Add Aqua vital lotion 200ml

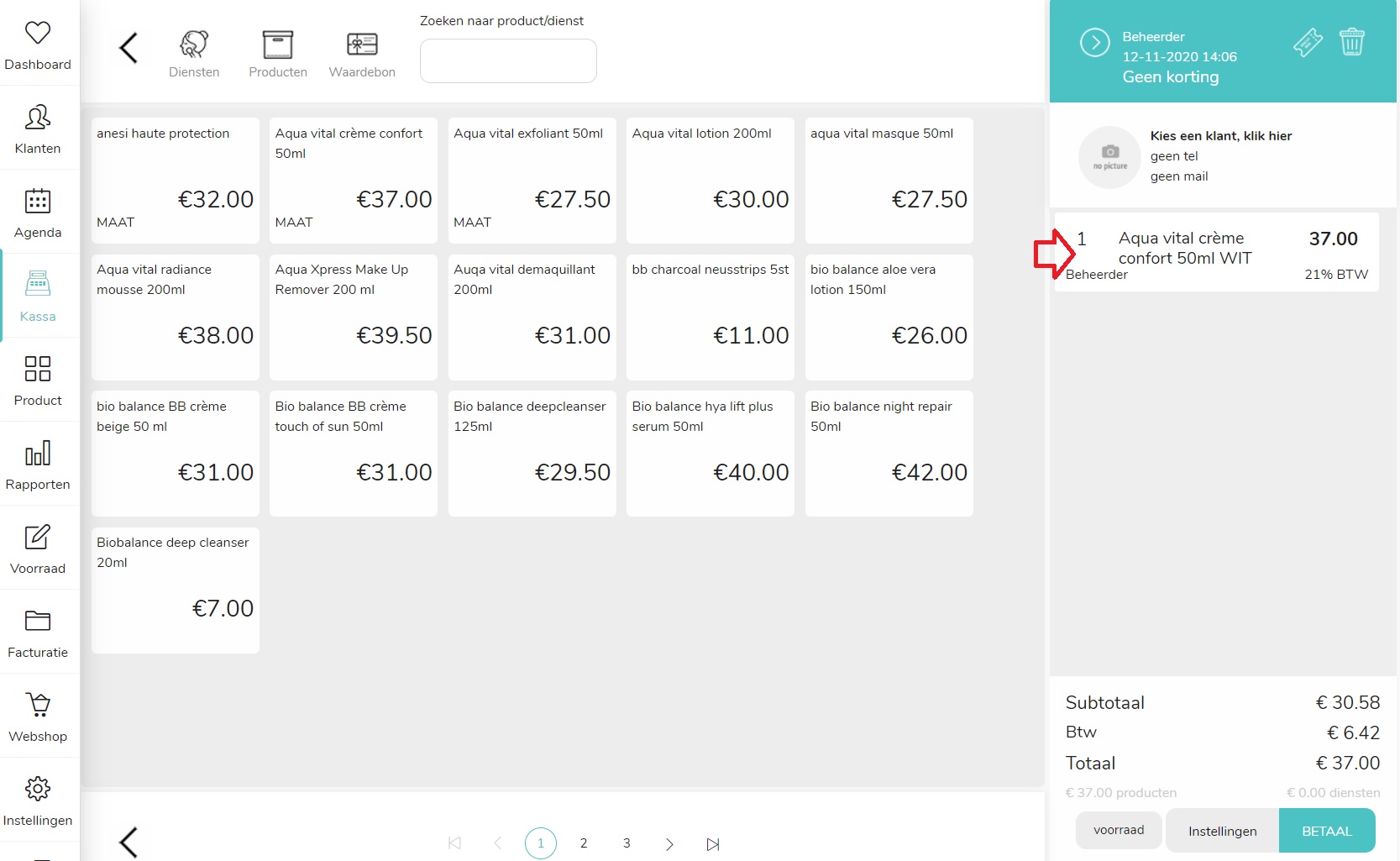(710, 181)
